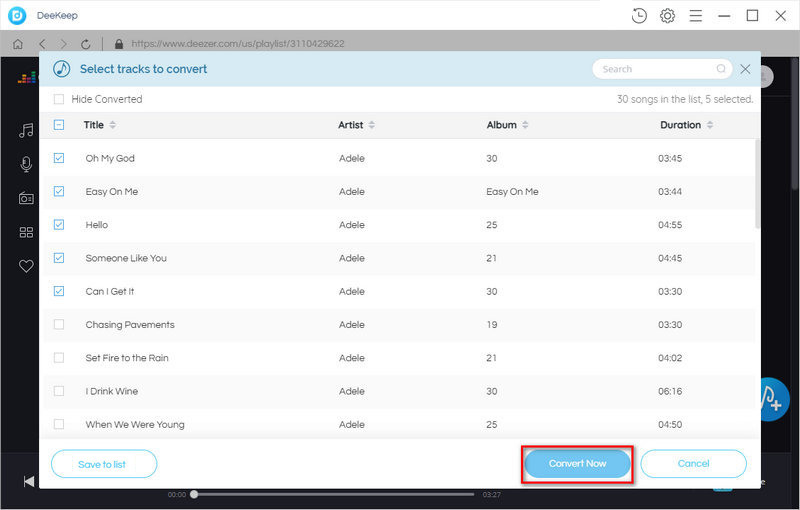800x510 pixels.
Task: Click the Someone Like You title
Action: (x=126, y=258)
